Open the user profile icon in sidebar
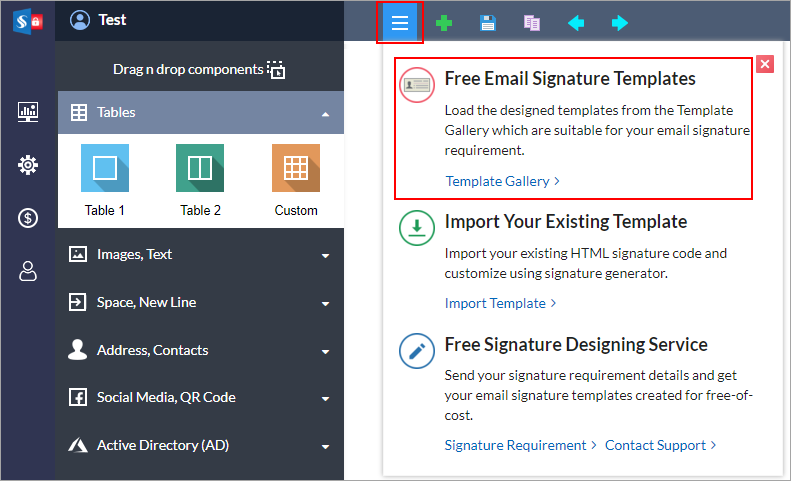 [x=28, y=271]
